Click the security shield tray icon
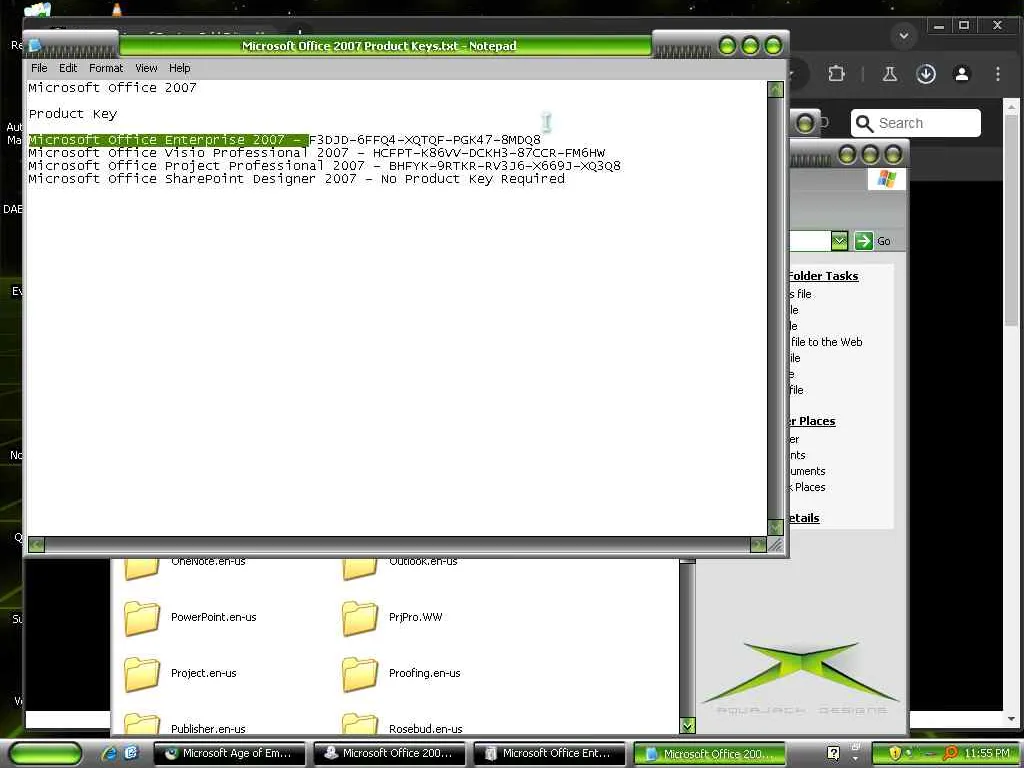Viewport: 1024px width, 768px height. pyautogui.click(x=895, y=753)
